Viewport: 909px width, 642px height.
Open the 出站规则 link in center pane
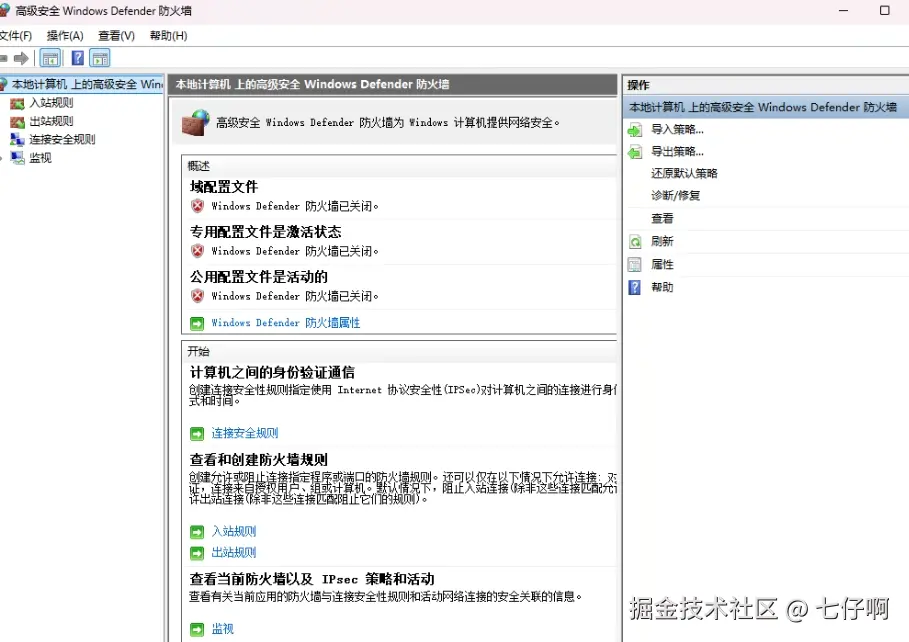pyautogui.click(x=234, y=552)
